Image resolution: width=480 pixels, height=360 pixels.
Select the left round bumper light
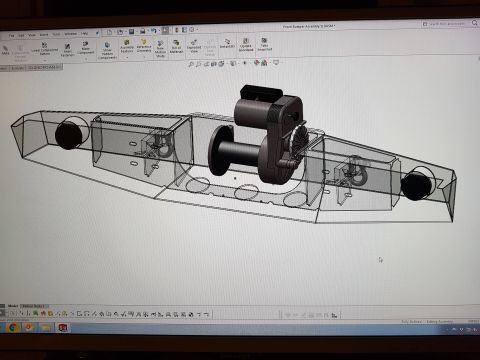tap(69, 135)
